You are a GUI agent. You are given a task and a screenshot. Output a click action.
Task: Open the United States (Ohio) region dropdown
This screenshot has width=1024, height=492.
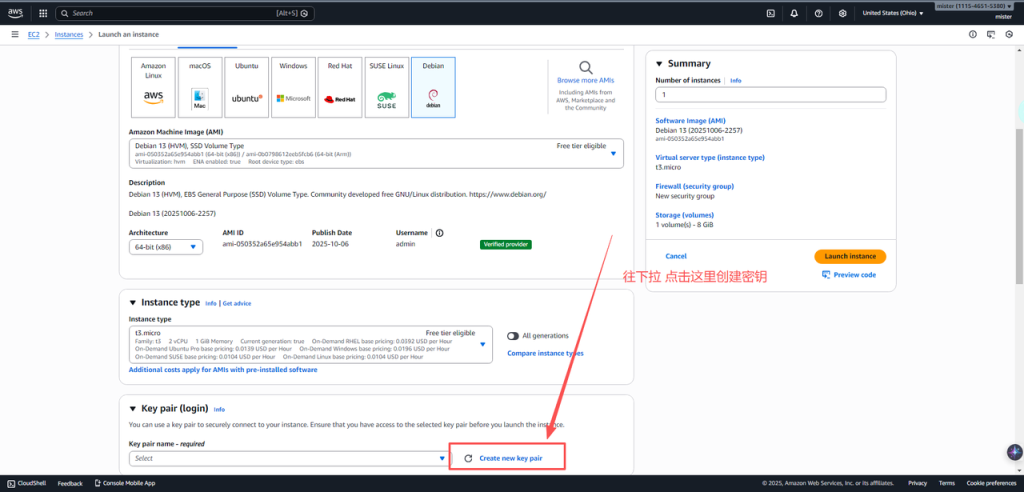click(893, 13)
